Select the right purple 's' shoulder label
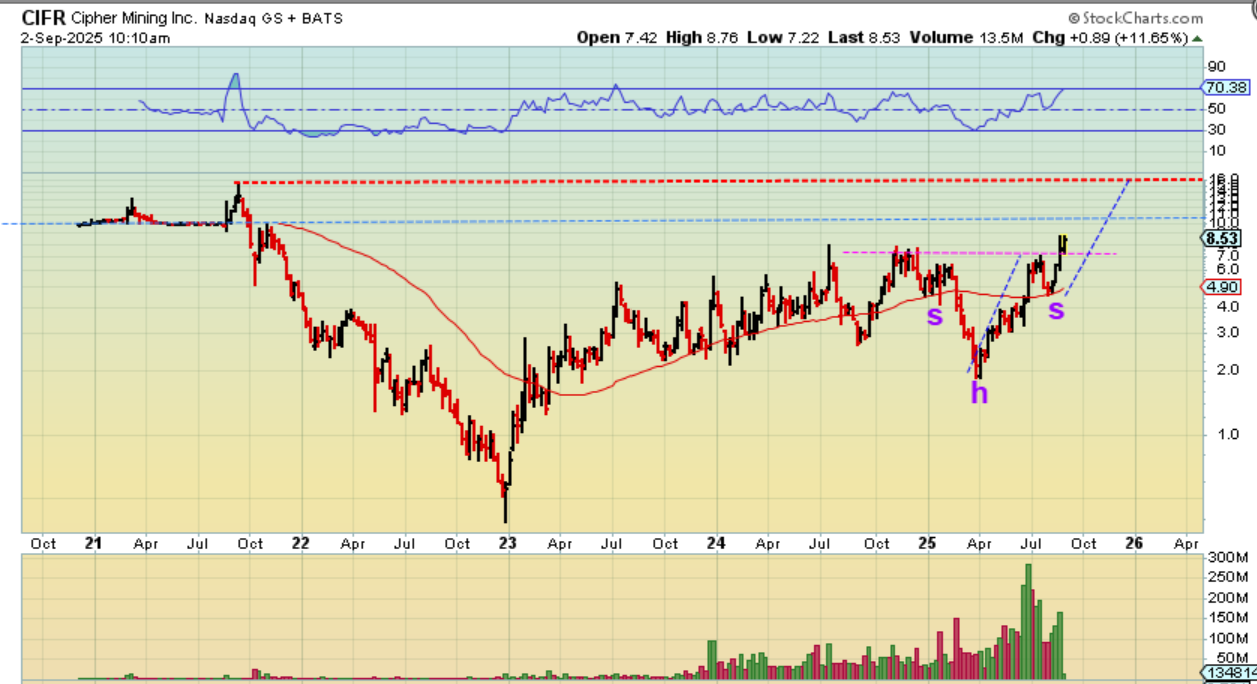The height and width of the screenshot is (684, 1257). click(x=1056, y=310)
